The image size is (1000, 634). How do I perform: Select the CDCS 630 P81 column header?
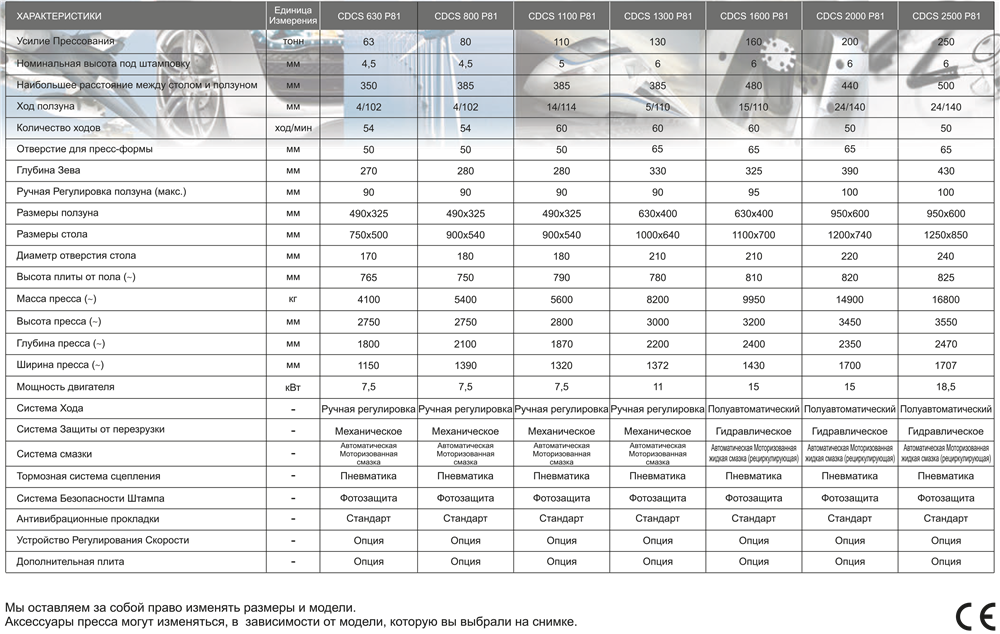point(369,16)
